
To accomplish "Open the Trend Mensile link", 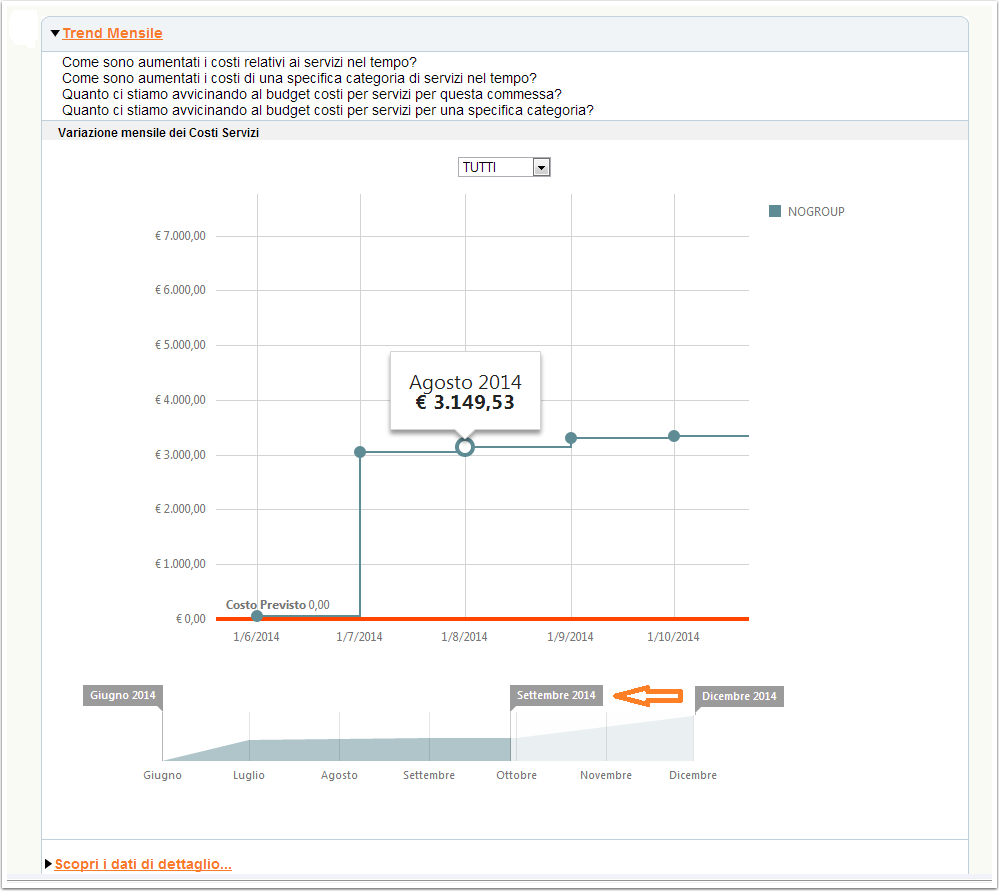I will (112, 33).
